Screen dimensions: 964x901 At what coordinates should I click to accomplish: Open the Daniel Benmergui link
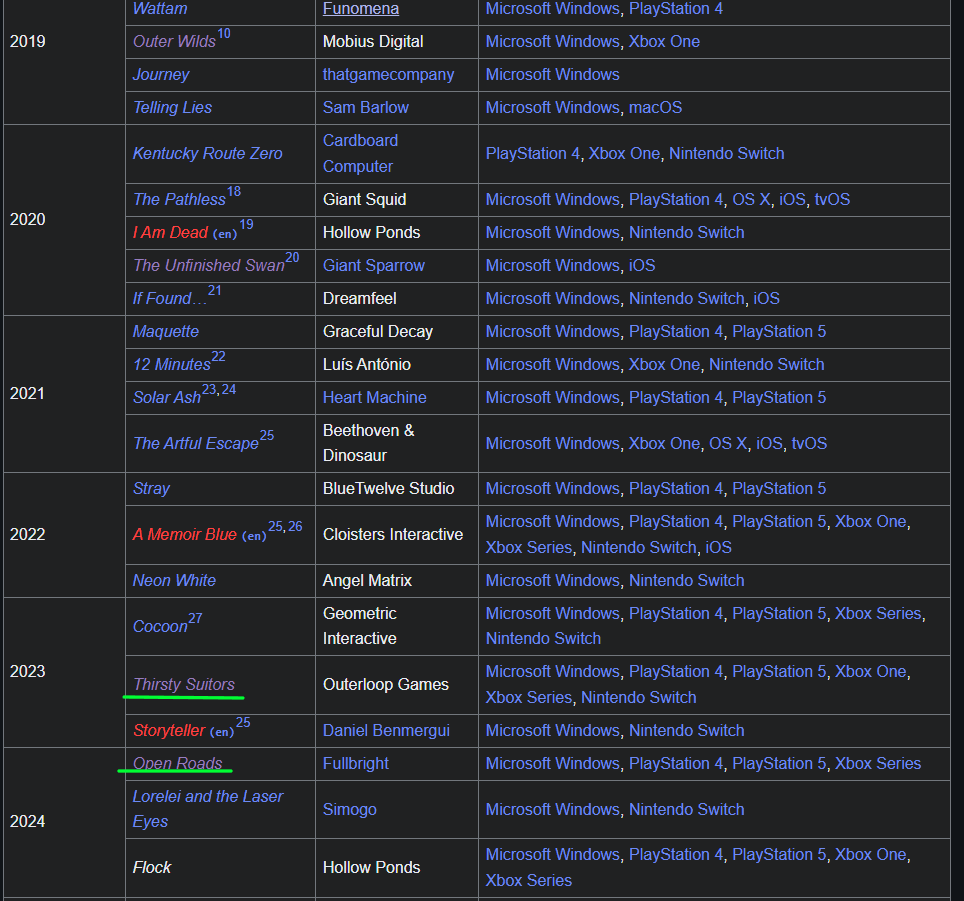[x=386, y=731]
